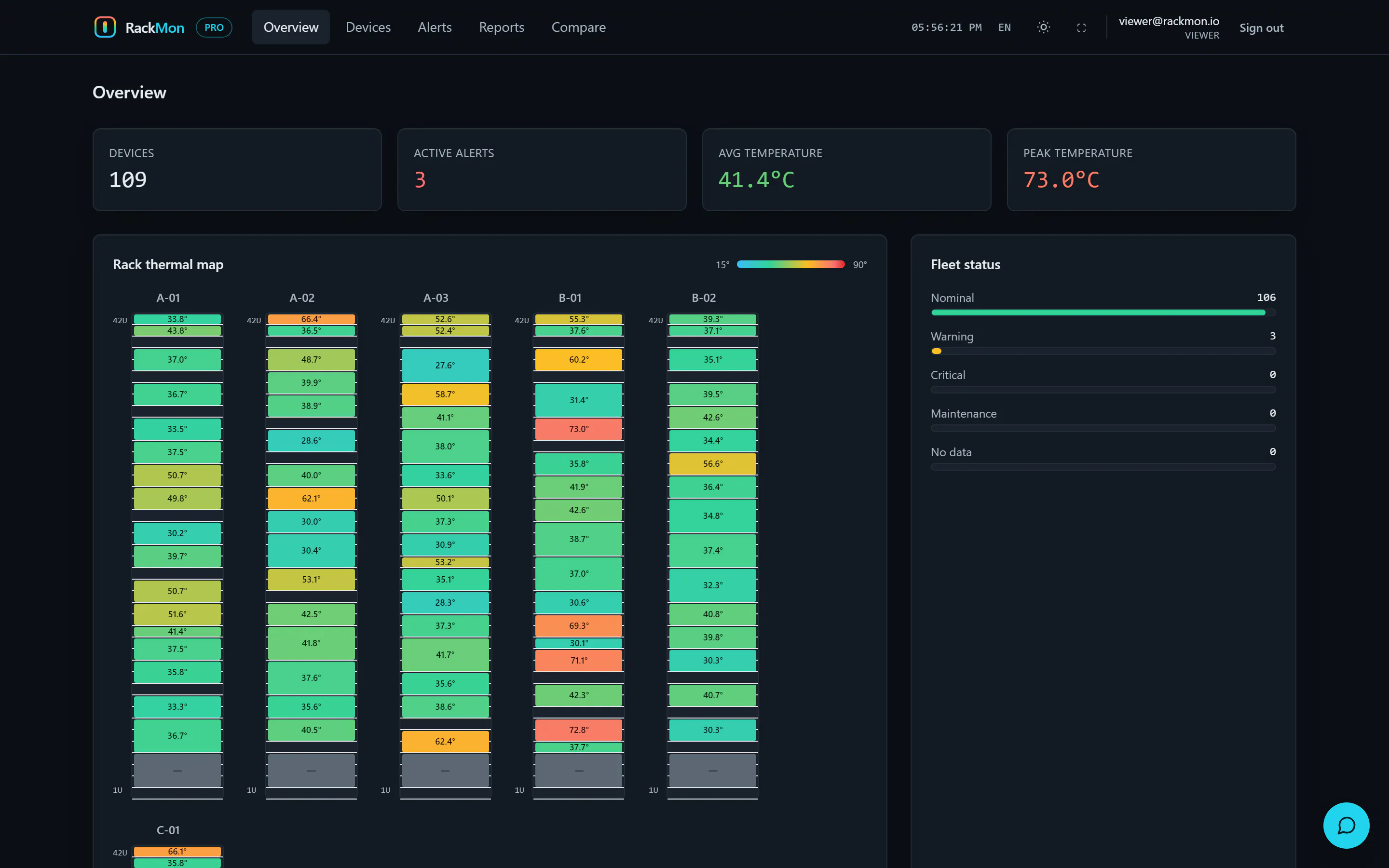Switch to the Overview tab

(290, 27)
